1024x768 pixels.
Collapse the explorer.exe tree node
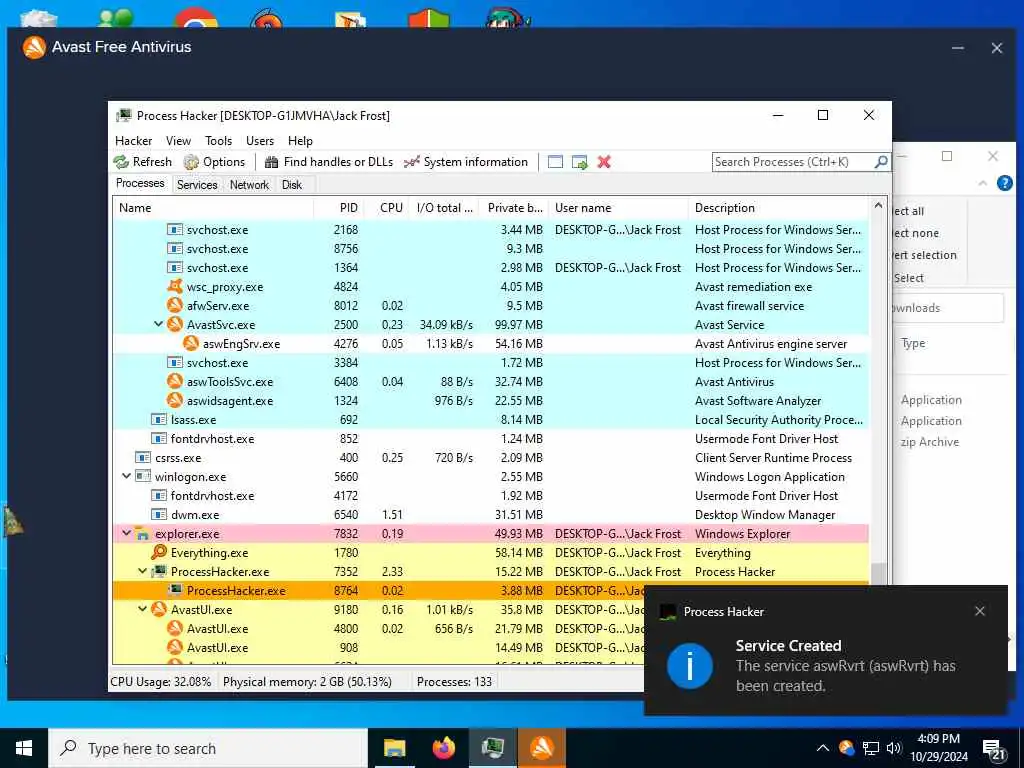[x=127, y=533]
